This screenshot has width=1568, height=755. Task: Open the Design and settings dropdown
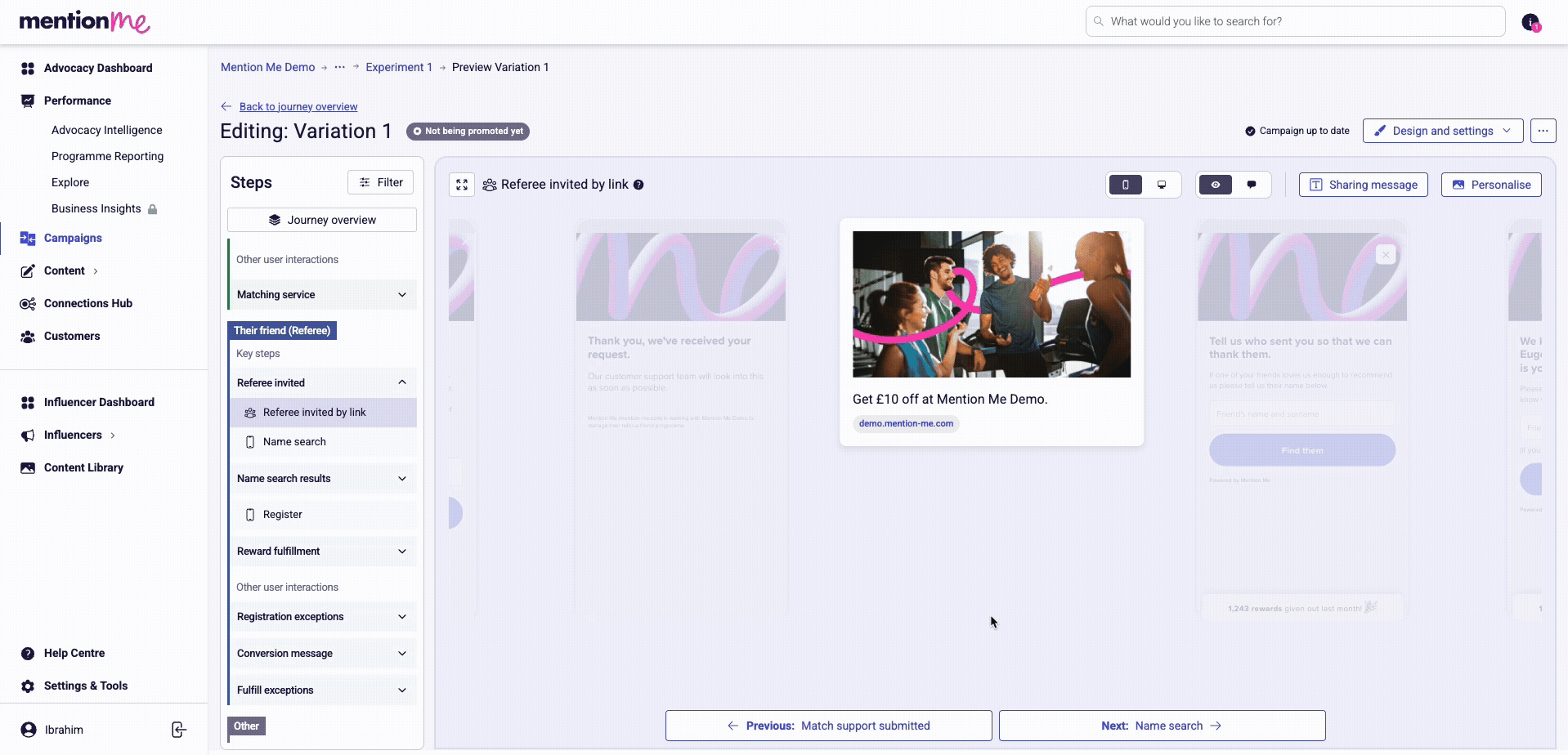pyautogui.click(x=1442, y=131)
